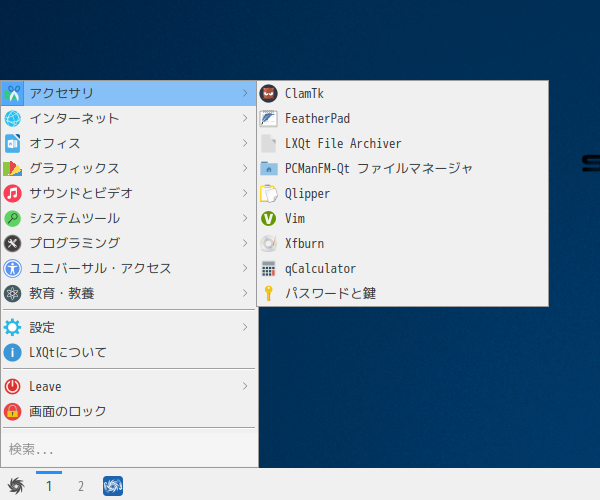Screen dimensions: 600x500
Task: Click the 設定 gear icon
Action: (13, 327)
